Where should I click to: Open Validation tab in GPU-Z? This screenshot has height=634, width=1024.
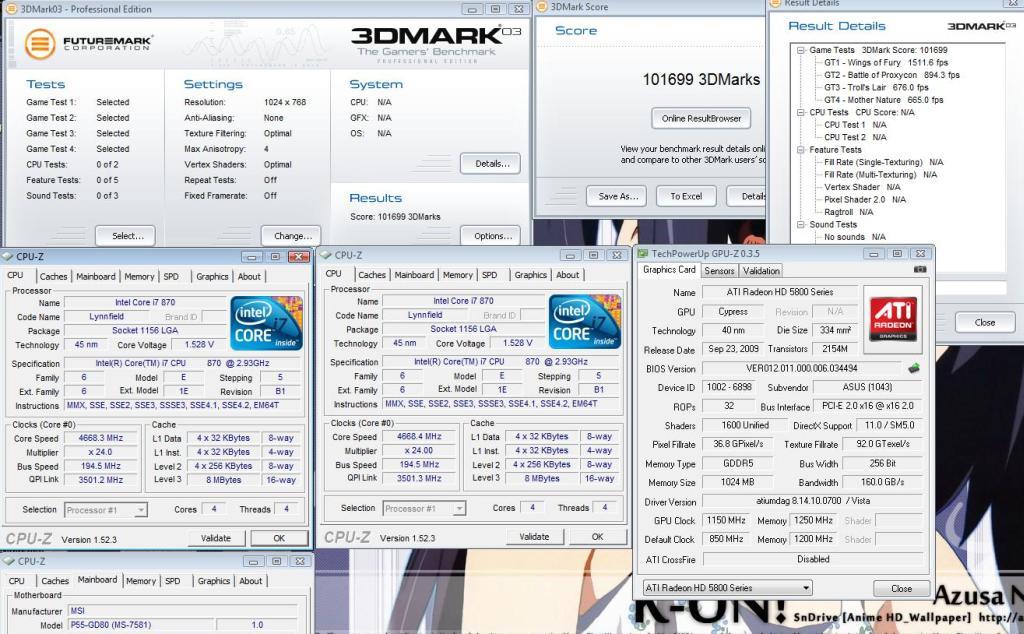761,270
